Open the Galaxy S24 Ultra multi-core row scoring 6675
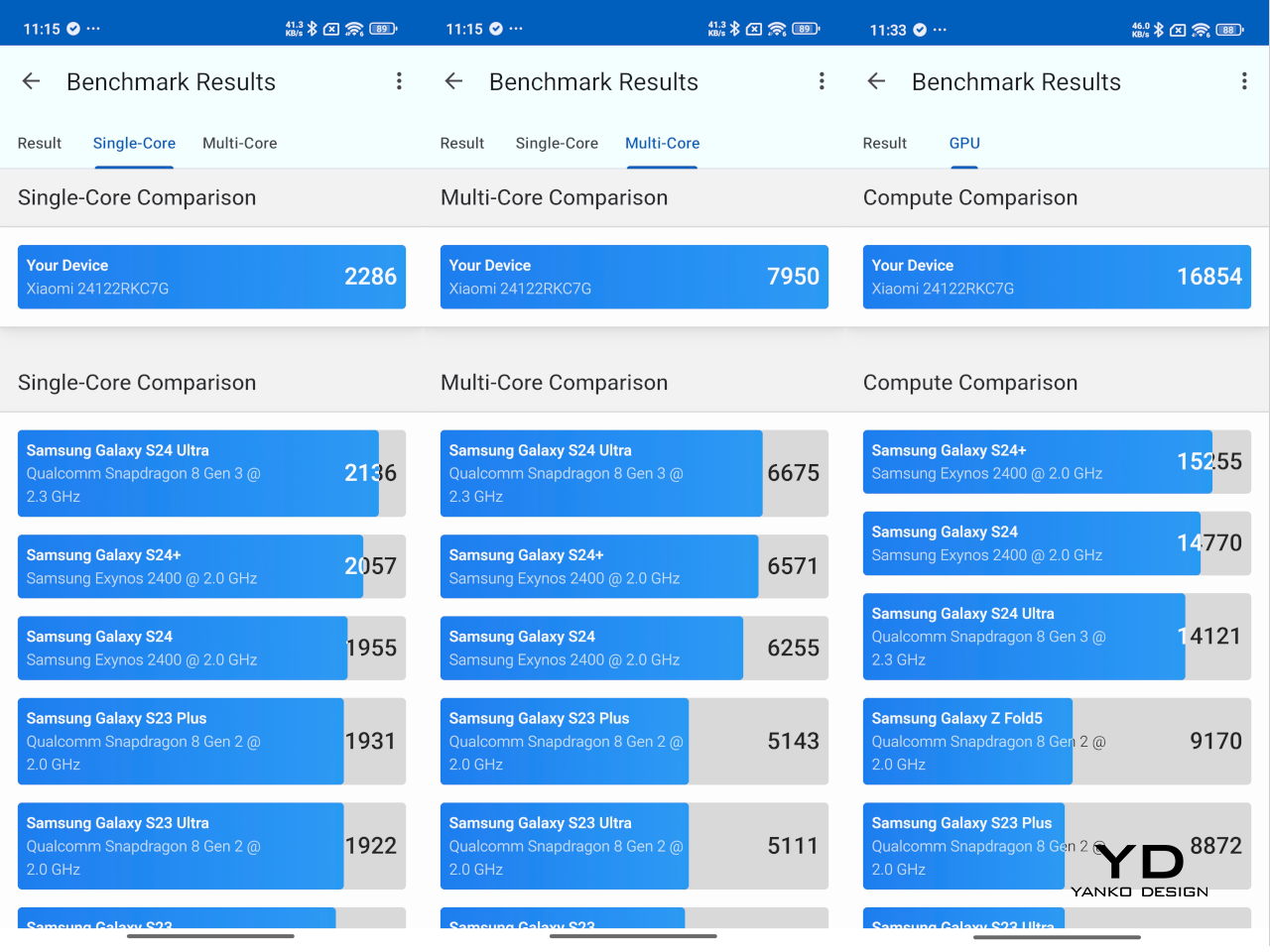The image size is (1270, 952). [x=634, y=473]
